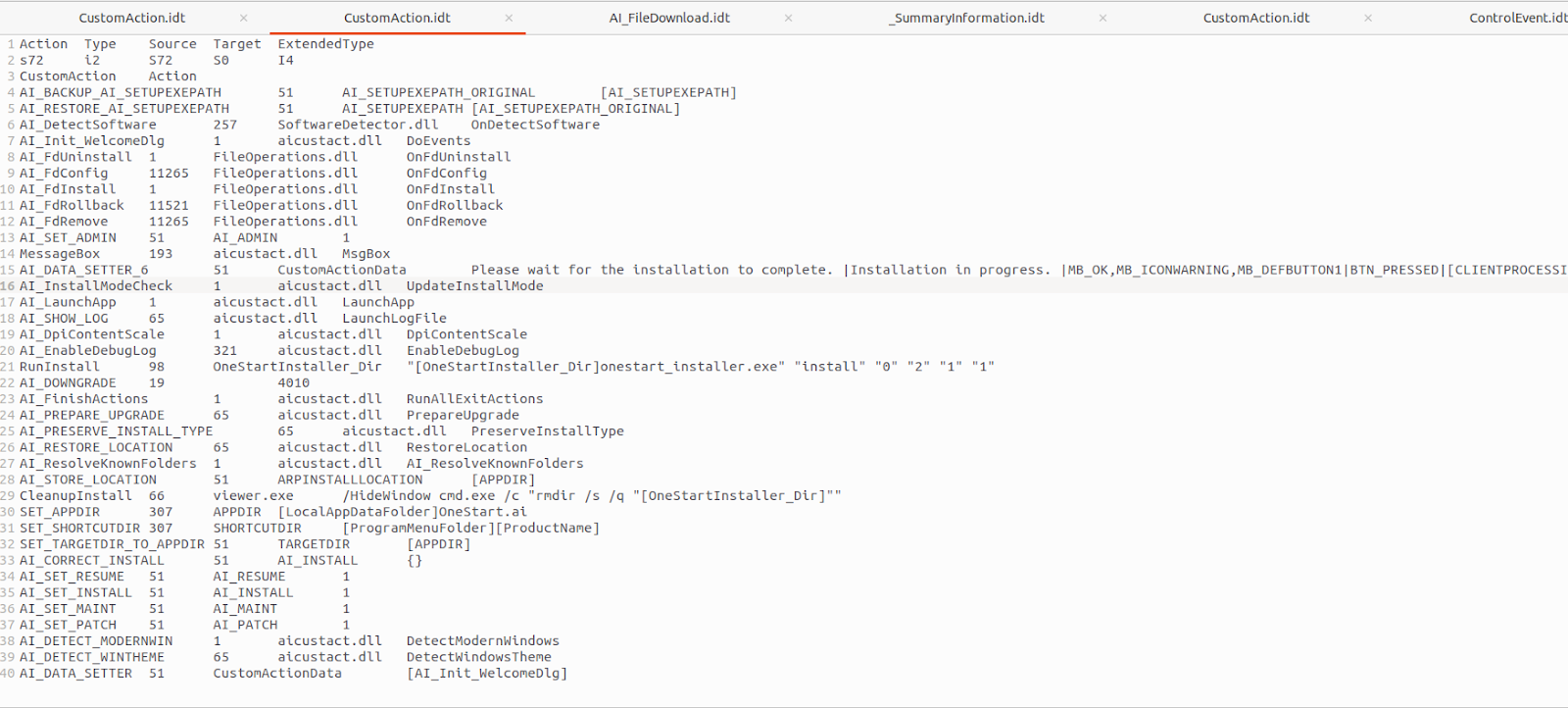The height and width of the screenshot is (708, 1568).
Task: Click AI_DpiContentScale on line 19
Action: pos(92,334)
